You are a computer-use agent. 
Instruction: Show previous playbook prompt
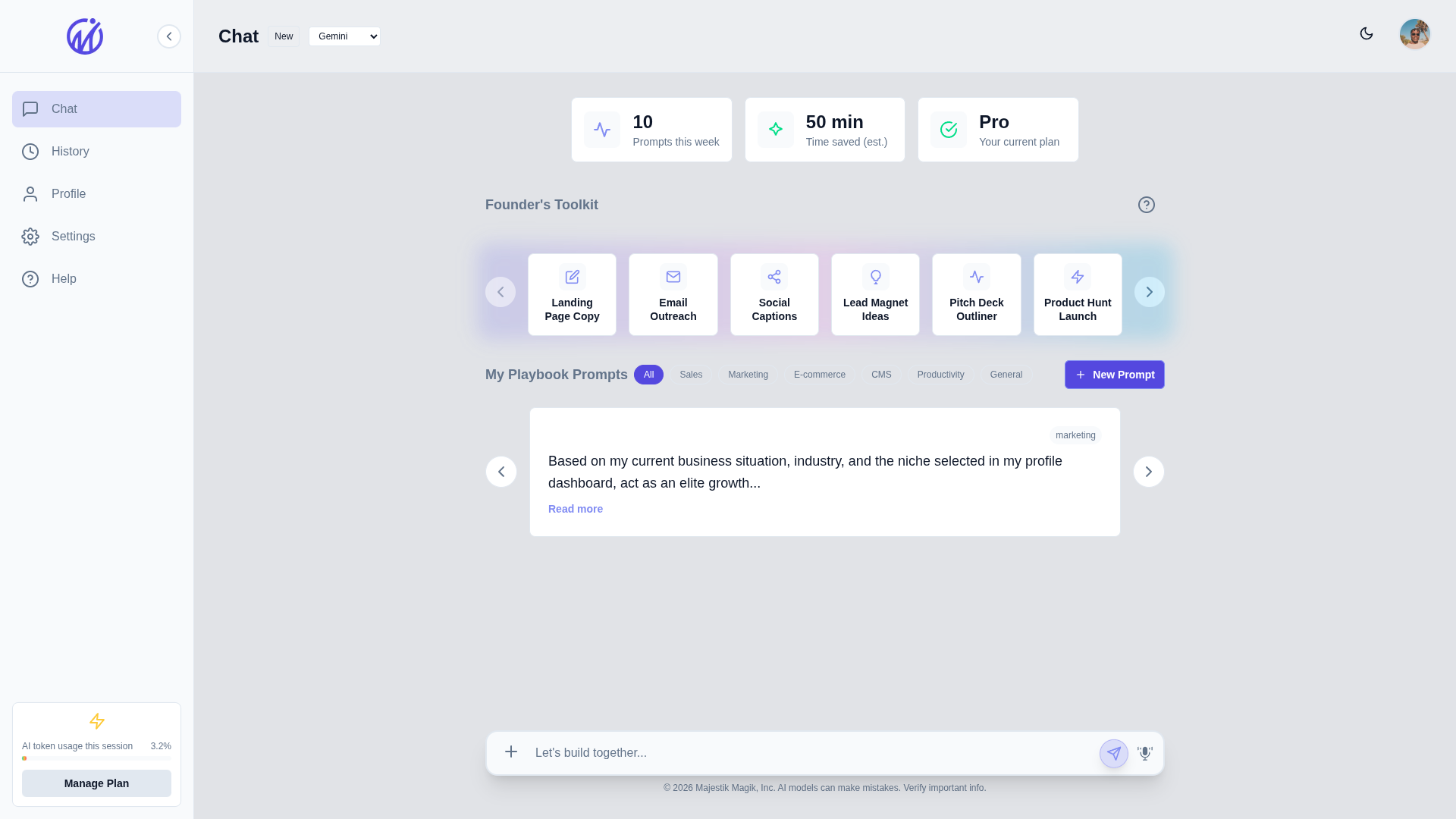(x=501, y=472)
